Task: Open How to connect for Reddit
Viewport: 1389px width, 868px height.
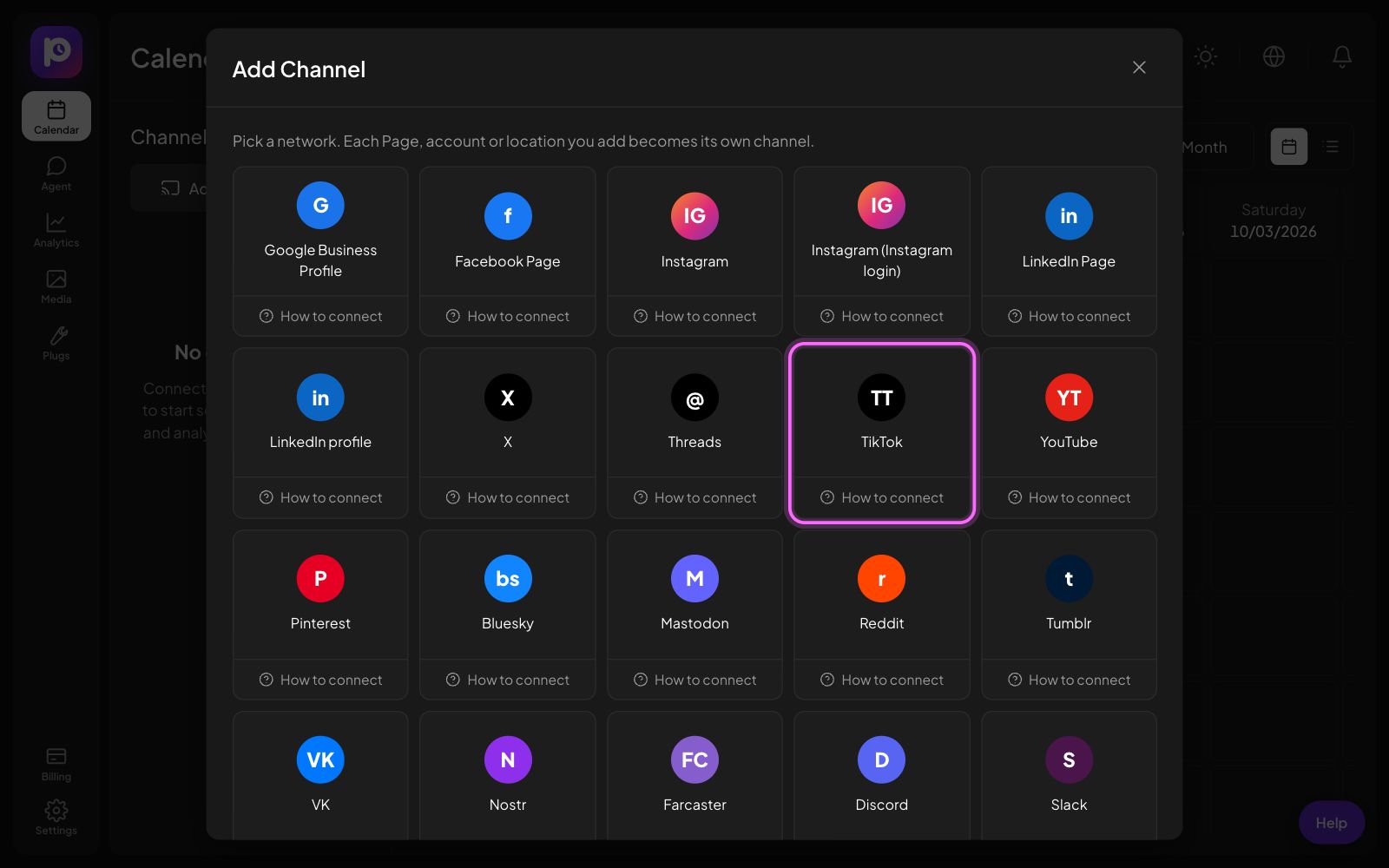Action: (x=881, y=680)
